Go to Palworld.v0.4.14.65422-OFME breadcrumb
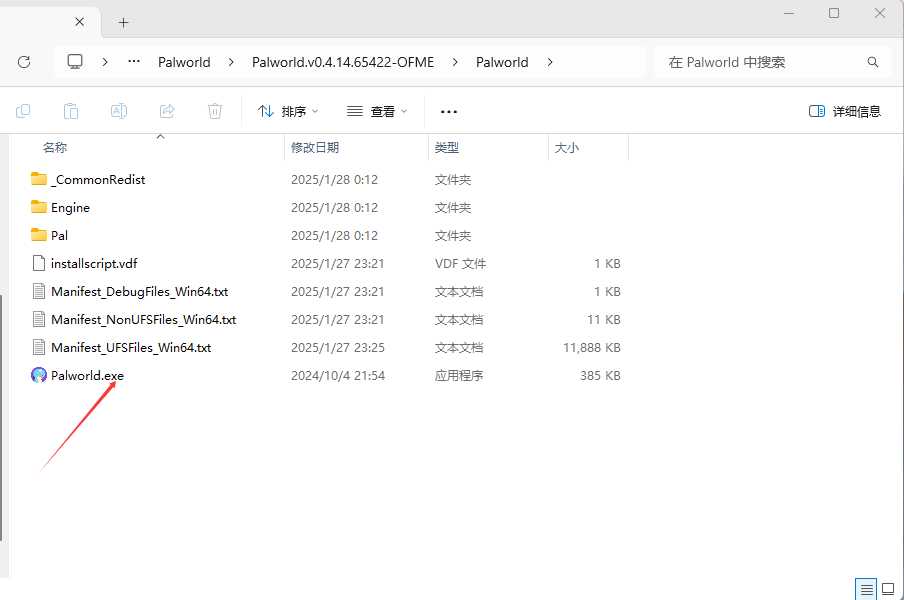This screenshot has width=904, height=600. 342,62
